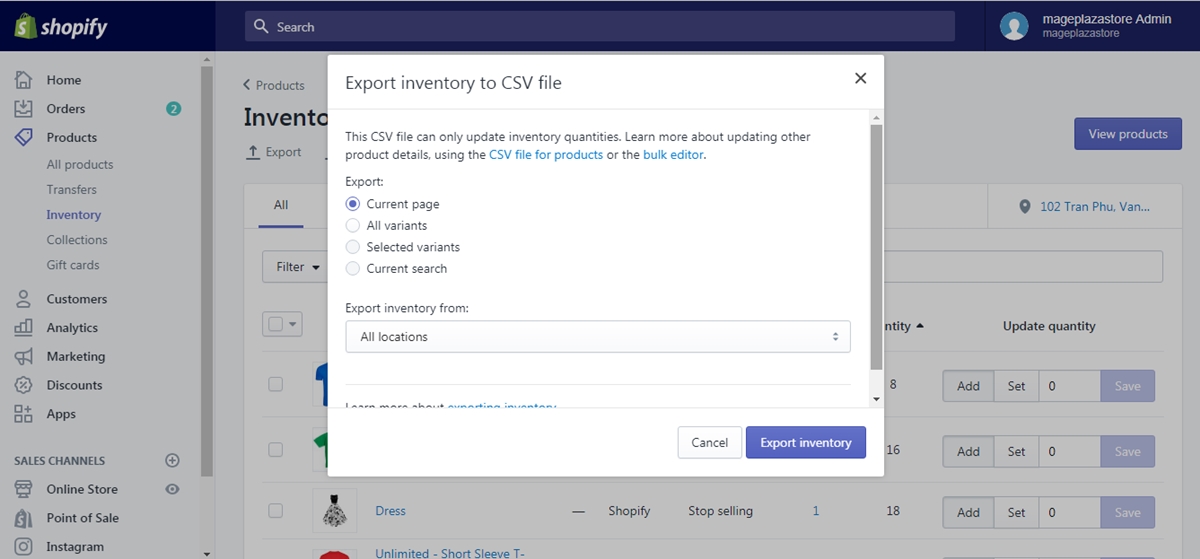Select Current page radio option
This screenshot has width=1200, height=559.
click(x=353, y=204)
